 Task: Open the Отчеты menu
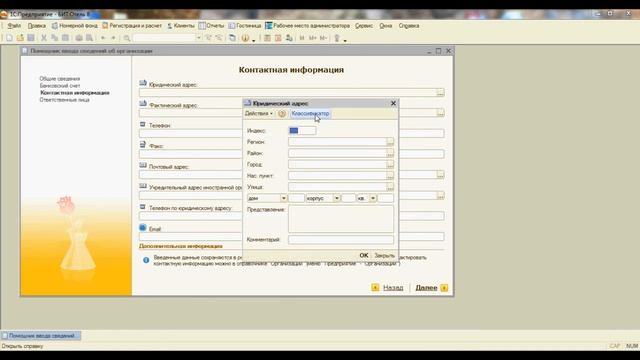(211, 26)
